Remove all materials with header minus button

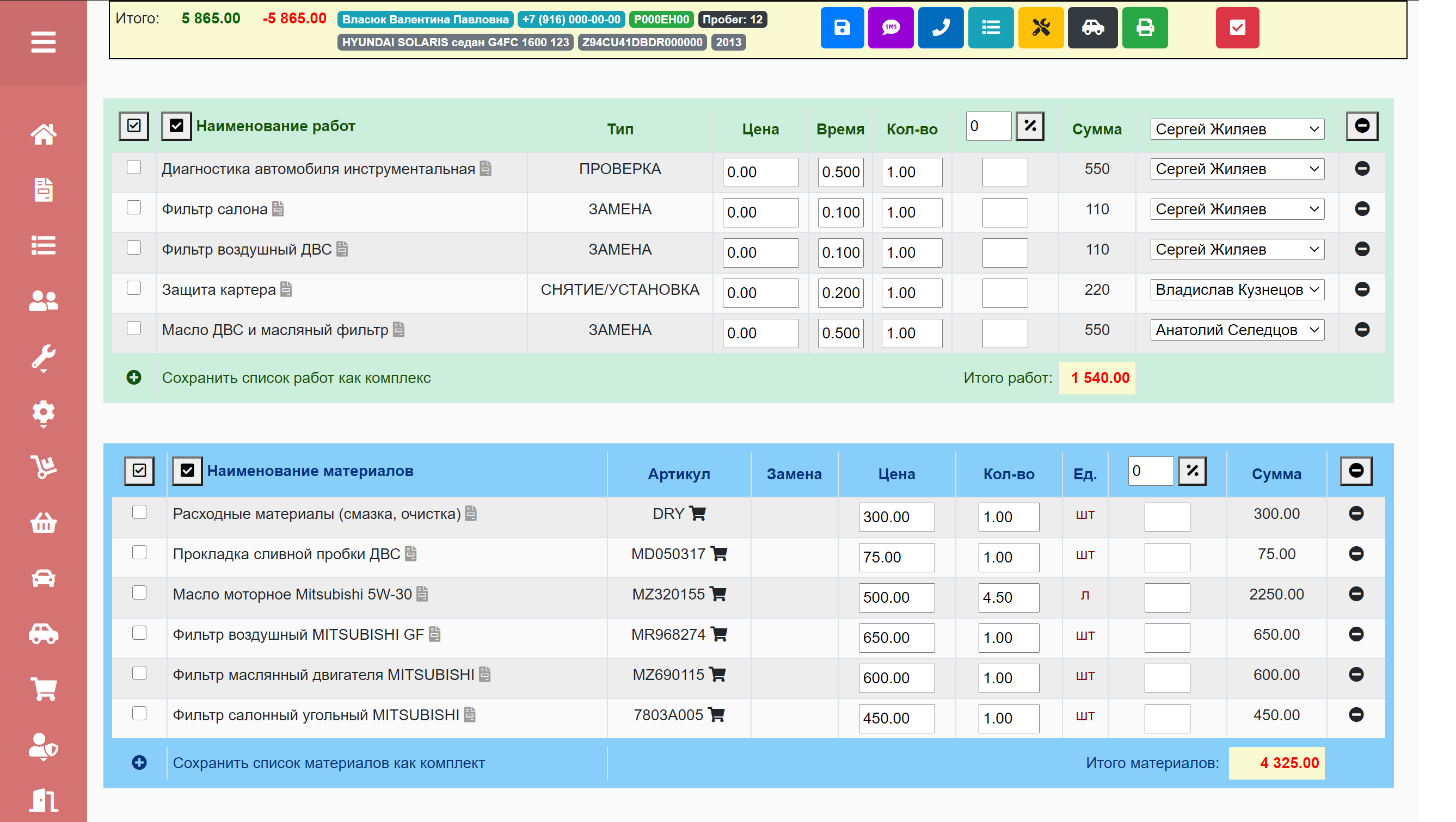[1355, 470]
